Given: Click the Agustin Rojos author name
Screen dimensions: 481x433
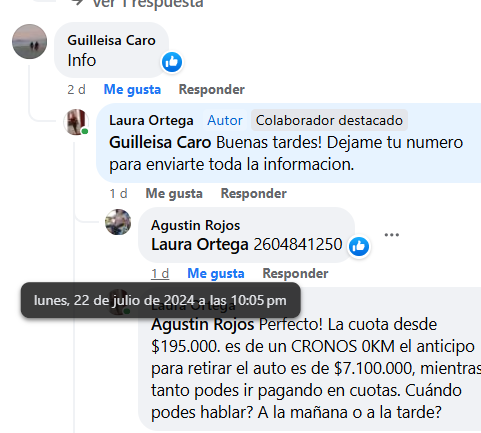Looking at the screenshot, I should coord(196,225).
